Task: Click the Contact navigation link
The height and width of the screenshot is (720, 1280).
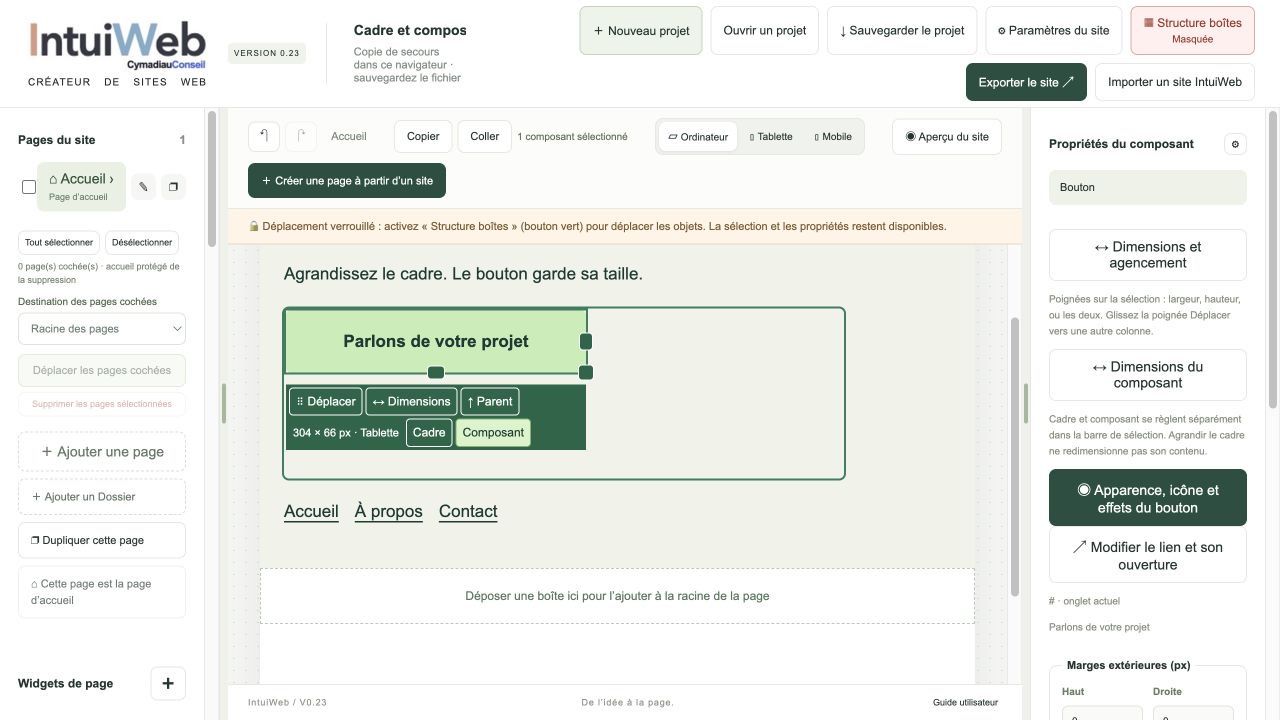Action: point(468,511)
